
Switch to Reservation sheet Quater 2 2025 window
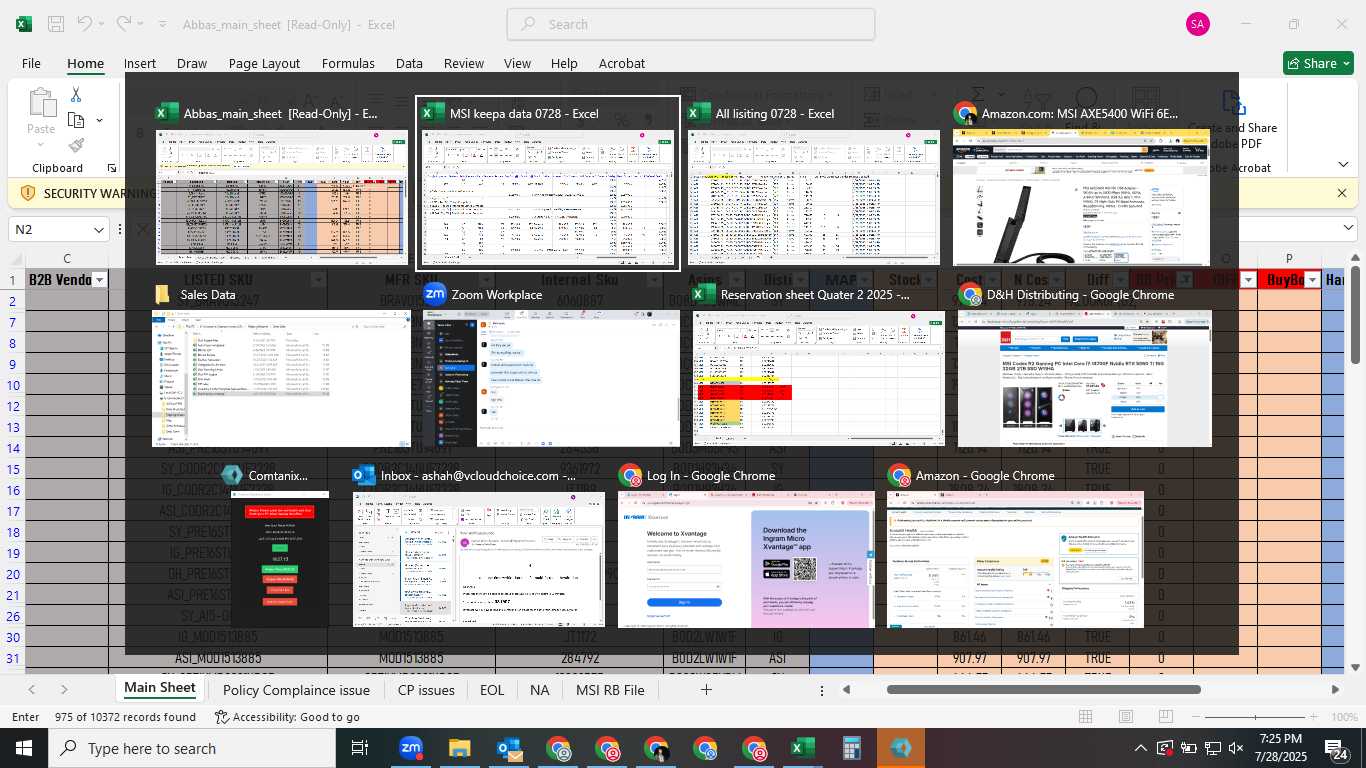click(818, 365)
